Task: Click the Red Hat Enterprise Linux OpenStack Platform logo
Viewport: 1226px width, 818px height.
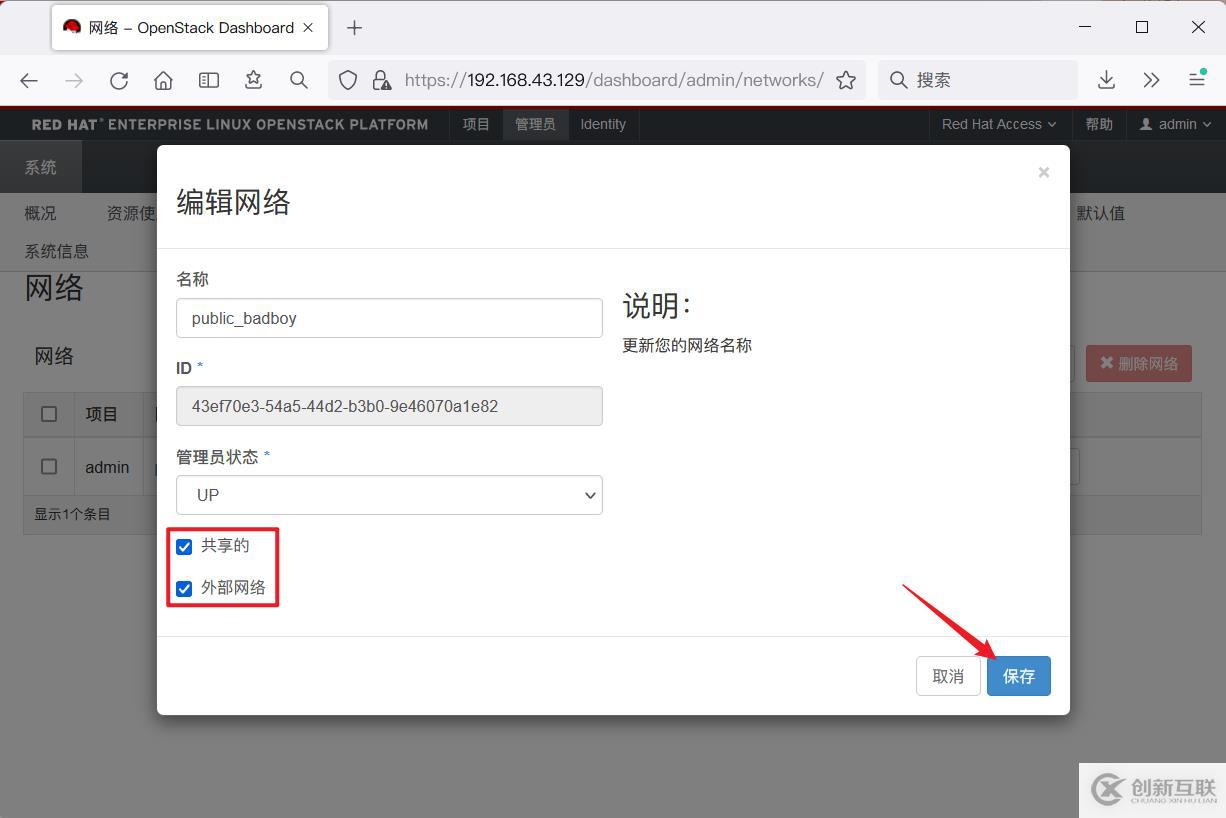Action: click(230, 124)
